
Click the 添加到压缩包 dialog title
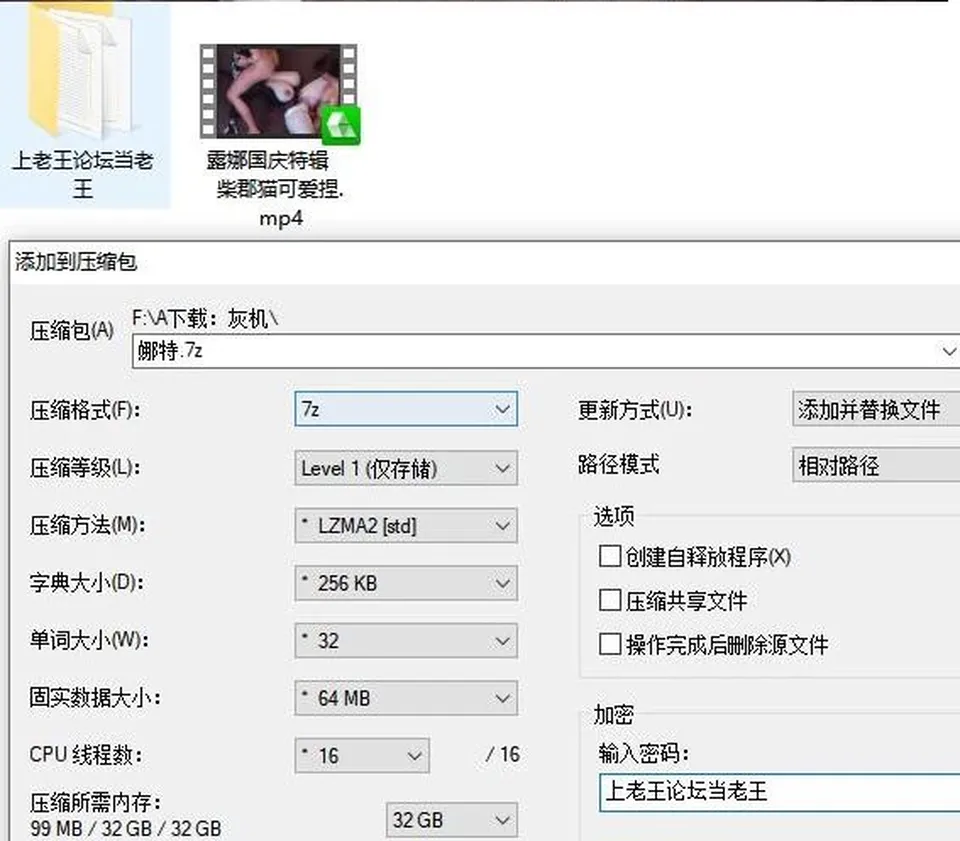(76, 262)
